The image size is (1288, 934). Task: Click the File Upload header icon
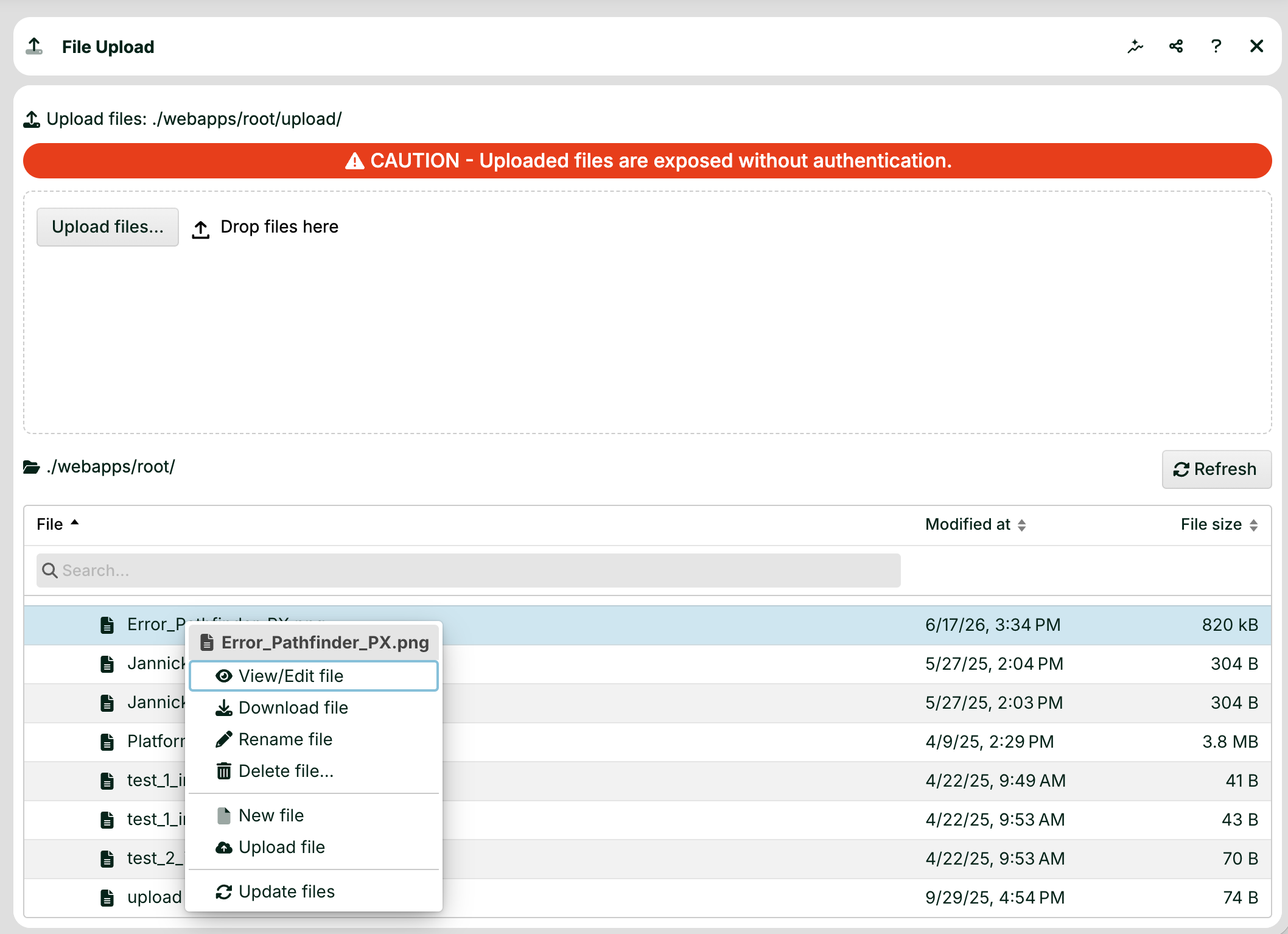point(35,47)
